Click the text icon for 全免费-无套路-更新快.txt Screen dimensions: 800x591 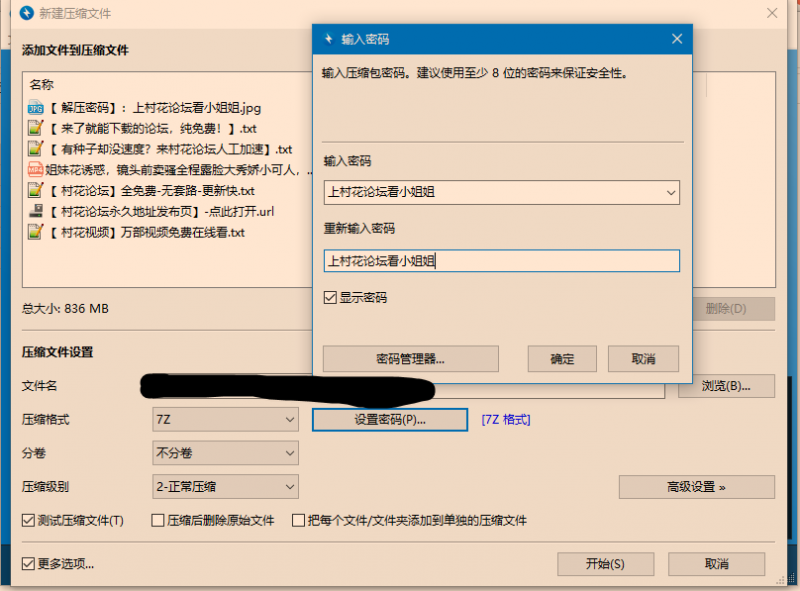pos(35,190)
